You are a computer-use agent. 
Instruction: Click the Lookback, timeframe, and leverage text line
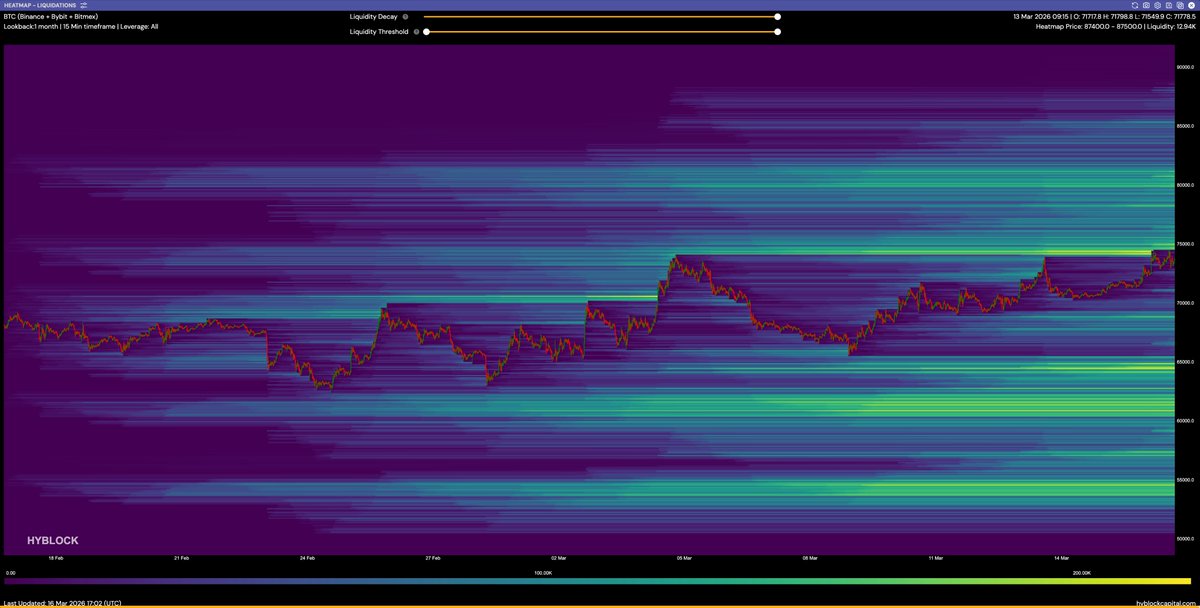tap(80, 27)
